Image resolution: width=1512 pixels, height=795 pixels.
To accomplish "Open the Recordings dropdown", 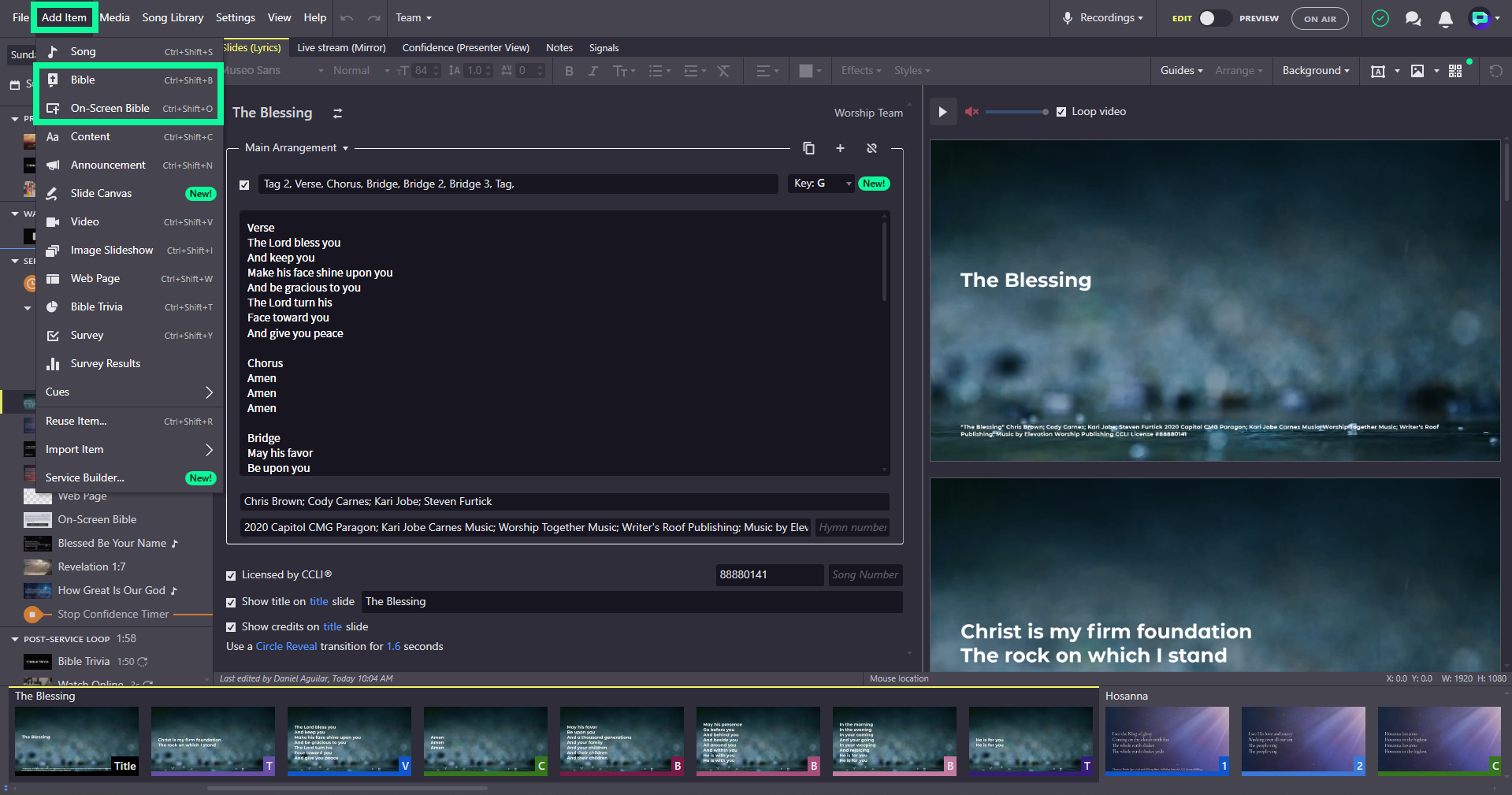I will click(x=1102, y=18).
